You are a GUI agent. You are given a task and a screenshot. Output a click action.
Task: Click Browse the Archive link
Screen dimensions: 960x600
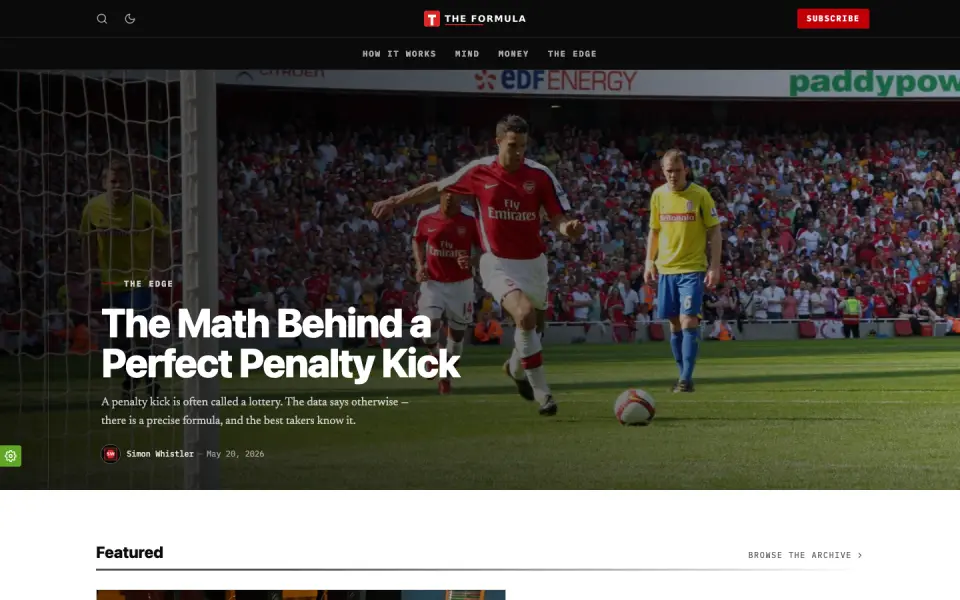(x=800, y=555)
